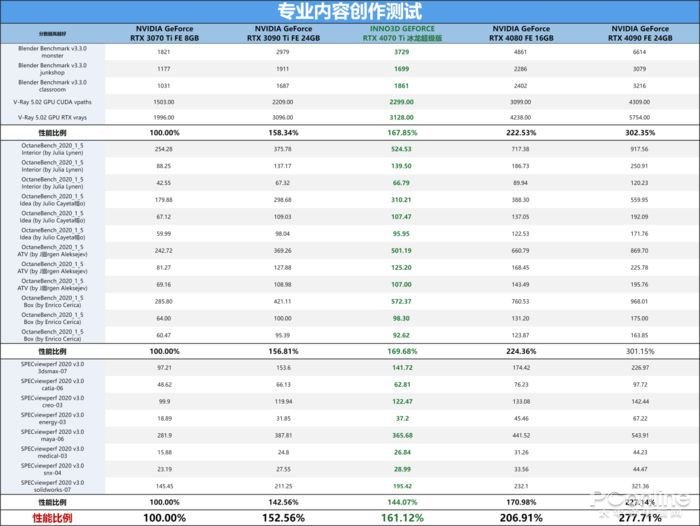Click the SPECviewperf 2020 v3.0 solidworks-07 label
The width and height of the screenshot is (700, 526).
52,486
